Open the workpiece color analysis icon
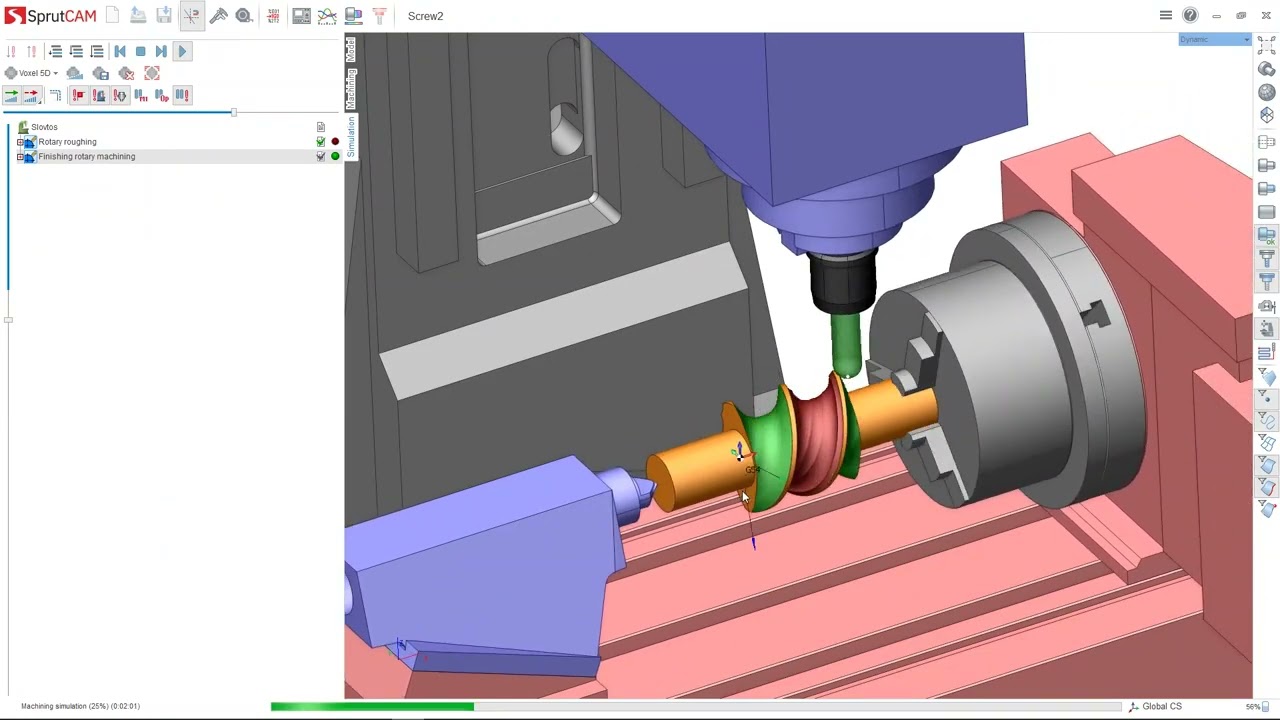 [x=353, y=16]
